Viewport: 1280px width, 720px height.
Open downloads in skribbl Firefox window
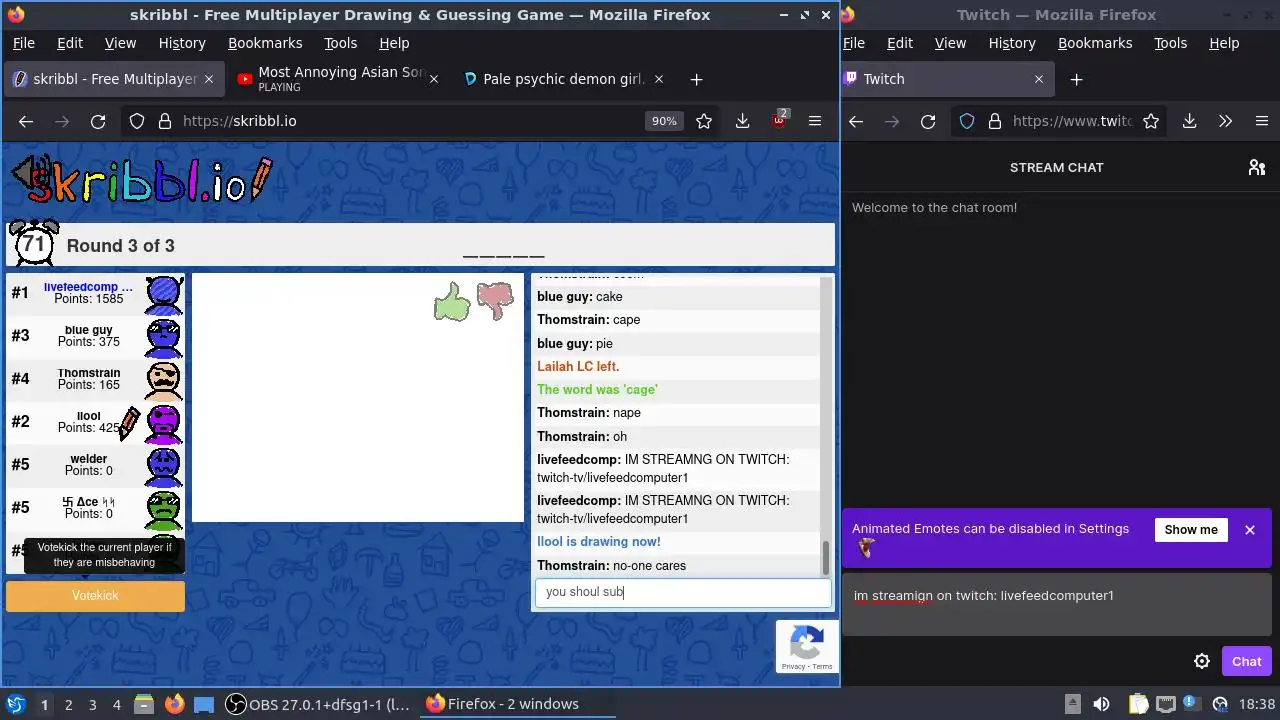pos(742,121)
